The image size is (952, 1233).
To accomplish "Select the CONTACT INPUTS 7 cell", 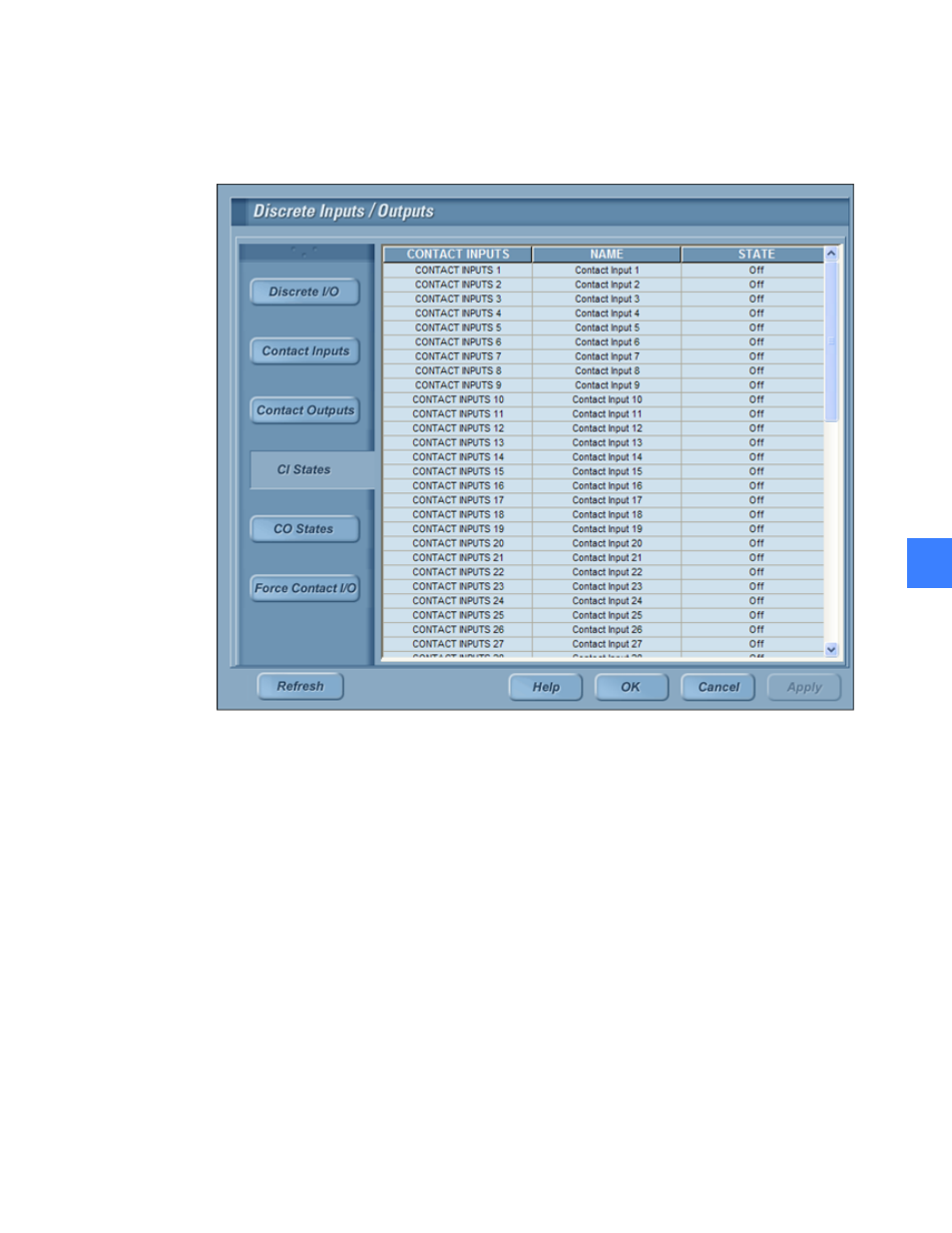I will tap(458, 356).
